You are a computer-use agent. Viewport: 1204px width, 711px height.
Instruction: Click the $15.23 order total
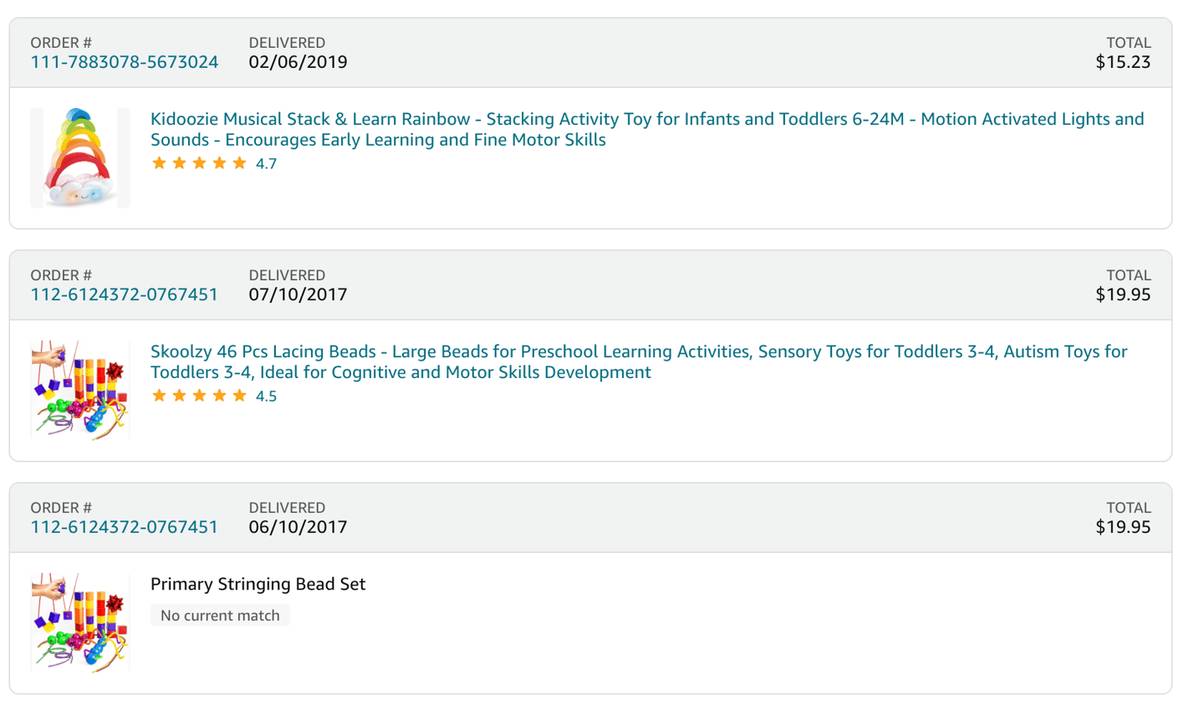pos(1122,62)
